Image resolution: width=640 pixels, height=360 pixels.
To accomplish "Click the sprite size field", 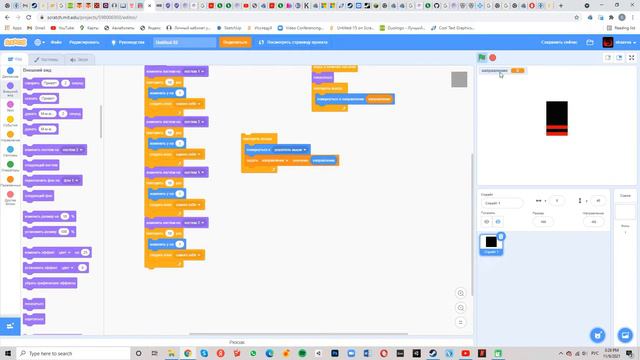I will tap(543, 222).
